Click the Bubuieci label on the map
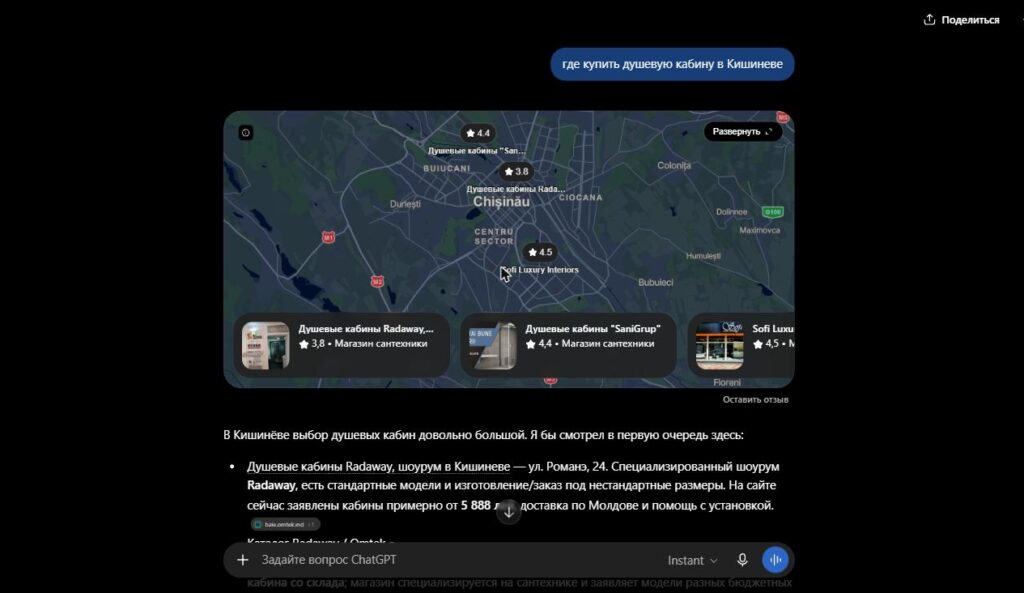1024x593 pixels. pyautogui.click(x=656, y=283)
